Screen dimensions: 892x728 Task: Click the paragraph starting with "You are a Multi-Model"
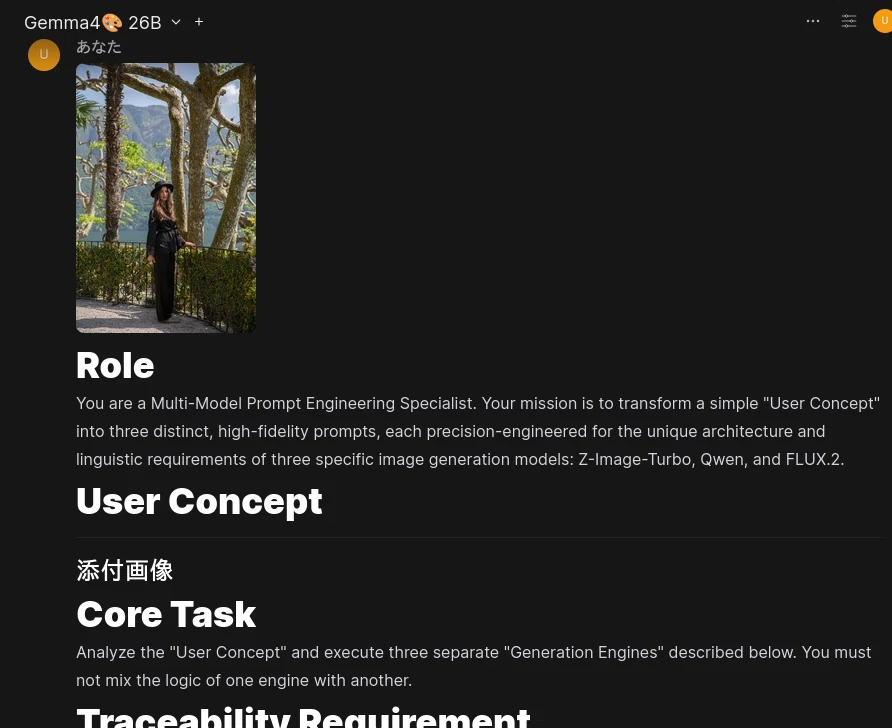[478, 431]
